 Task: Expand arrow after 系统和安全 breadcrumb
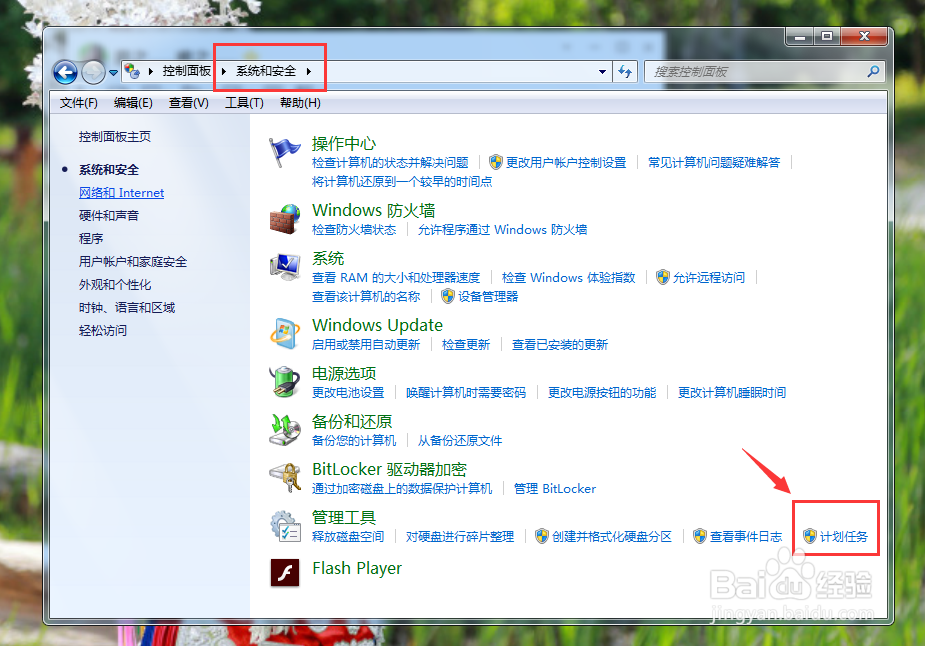[x=309, y=71]
